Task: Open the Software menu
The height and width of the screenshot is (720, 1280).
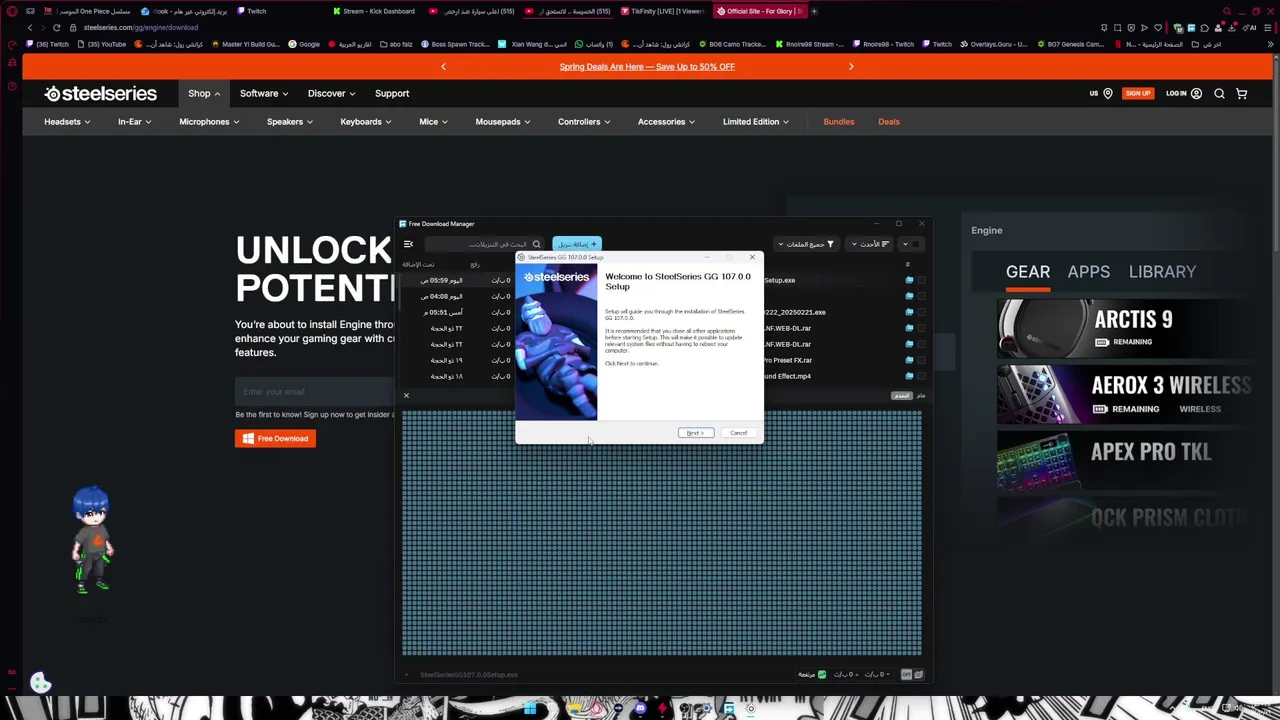Action: [x=264, y=93]
